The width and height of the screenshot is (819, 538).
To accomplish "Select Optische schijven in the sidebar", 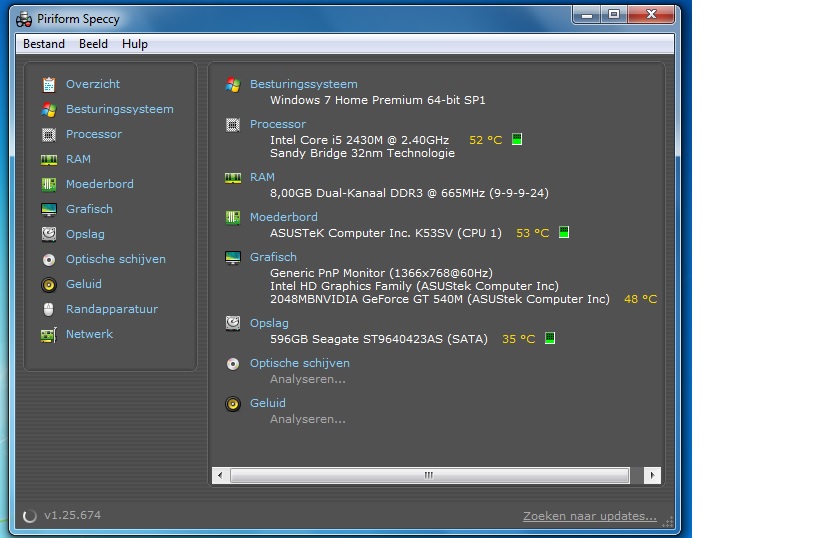I will click(116, 260).
